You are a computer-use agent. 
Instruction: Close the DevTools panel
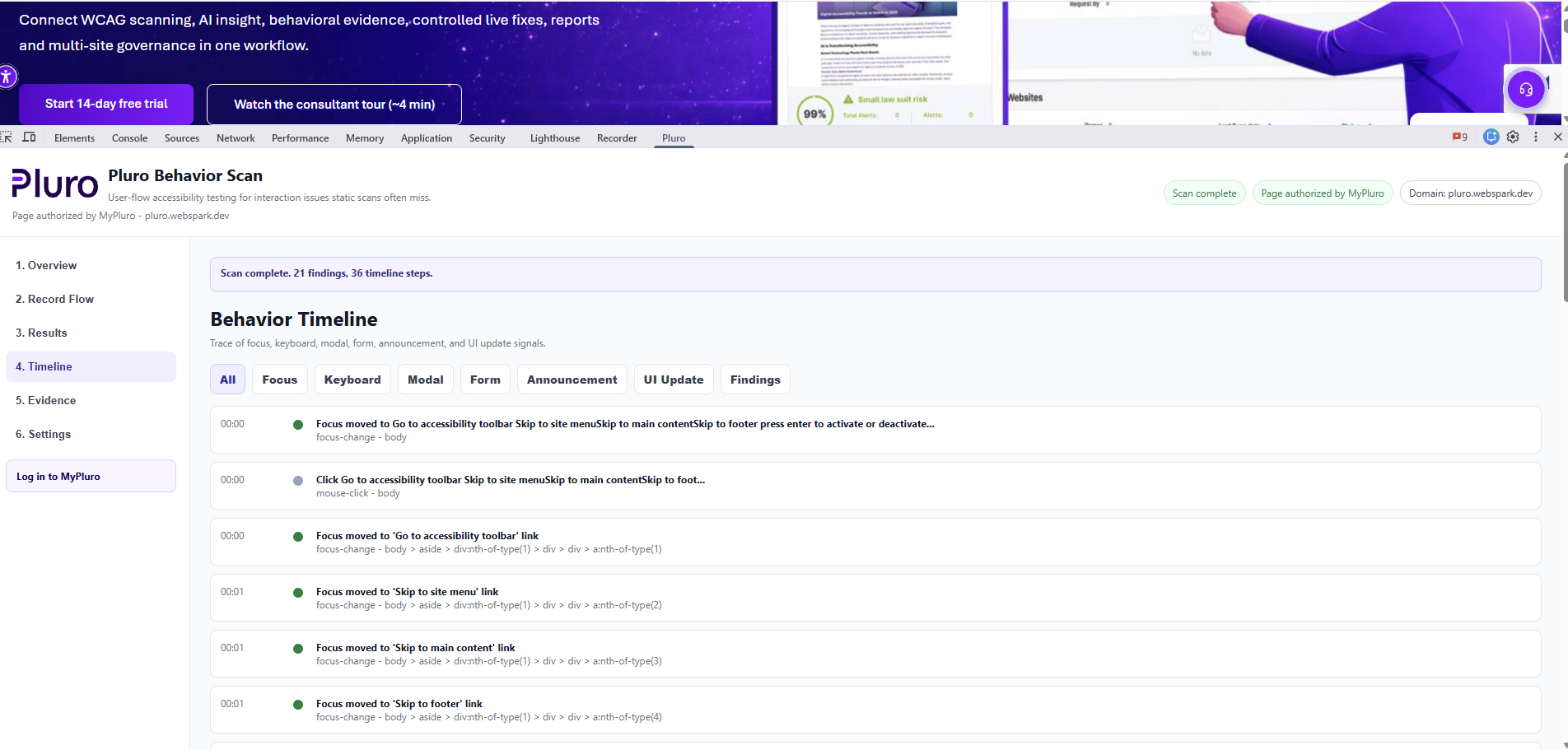pyautogui.click(x=1557, y=137)
